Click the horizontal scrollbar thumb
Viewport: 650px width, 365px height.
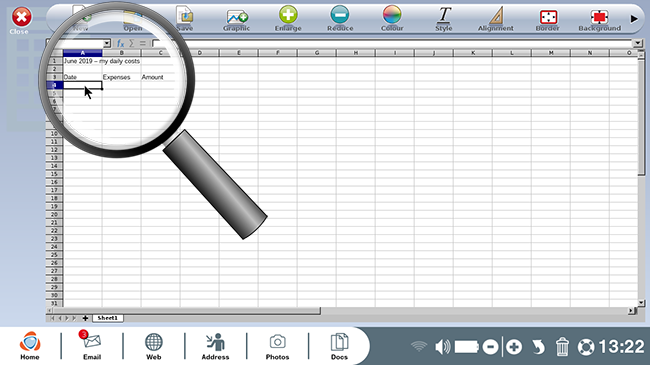click(187, 310)
